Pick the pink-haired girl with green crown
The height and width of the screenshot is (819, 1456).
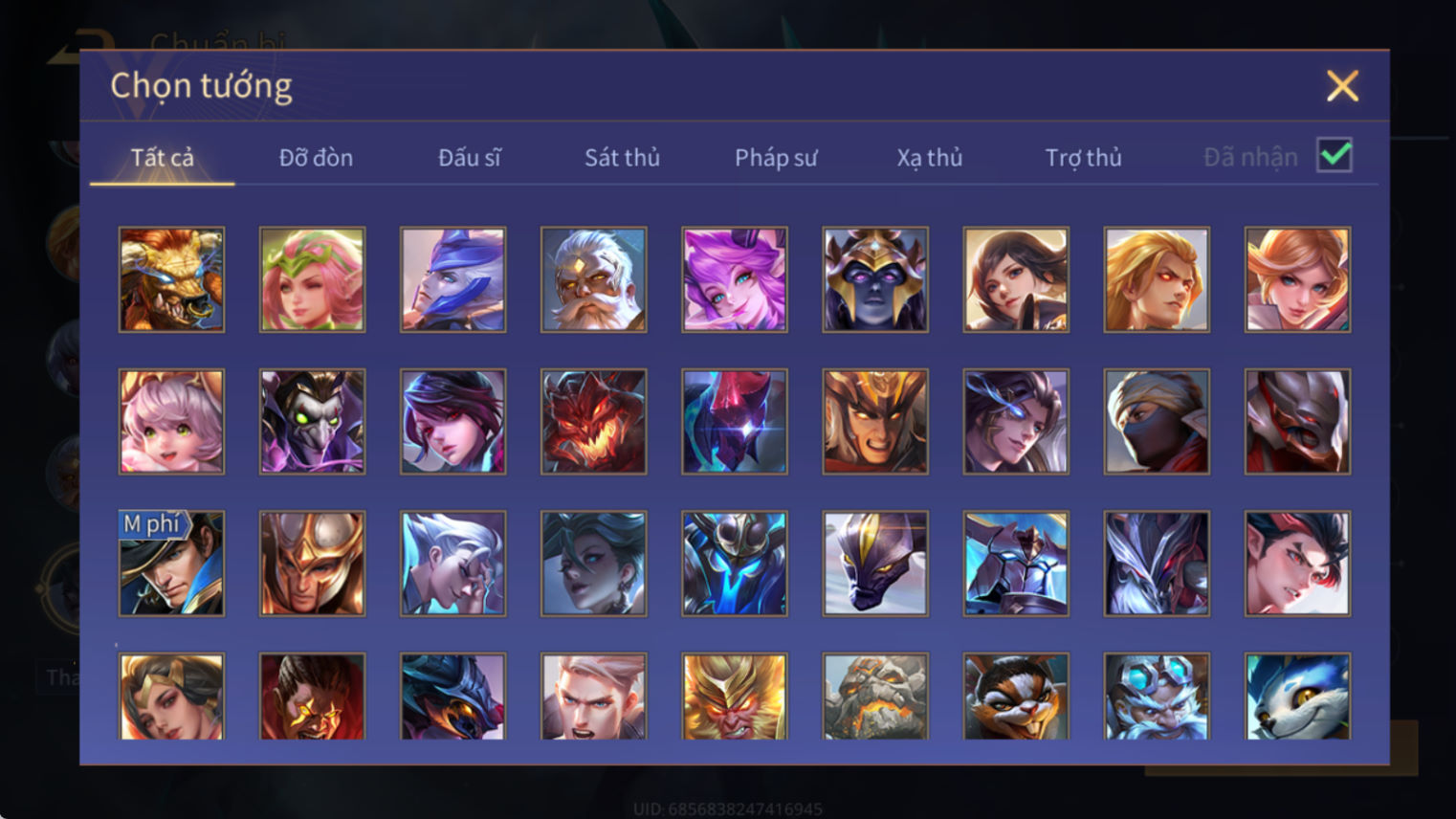(312, 279)
